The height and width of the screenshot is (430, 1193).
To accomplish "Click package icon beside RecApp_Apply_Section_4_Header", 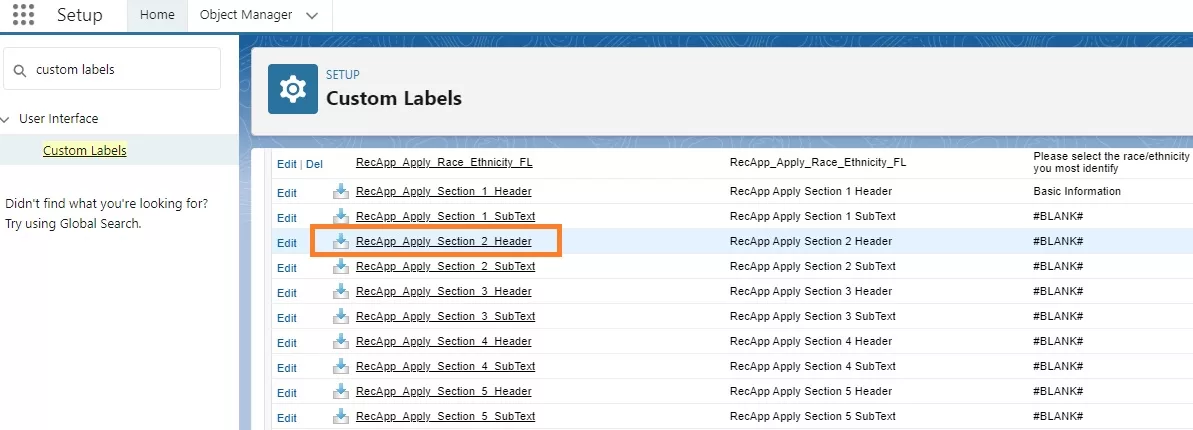I will coord(340,341).
